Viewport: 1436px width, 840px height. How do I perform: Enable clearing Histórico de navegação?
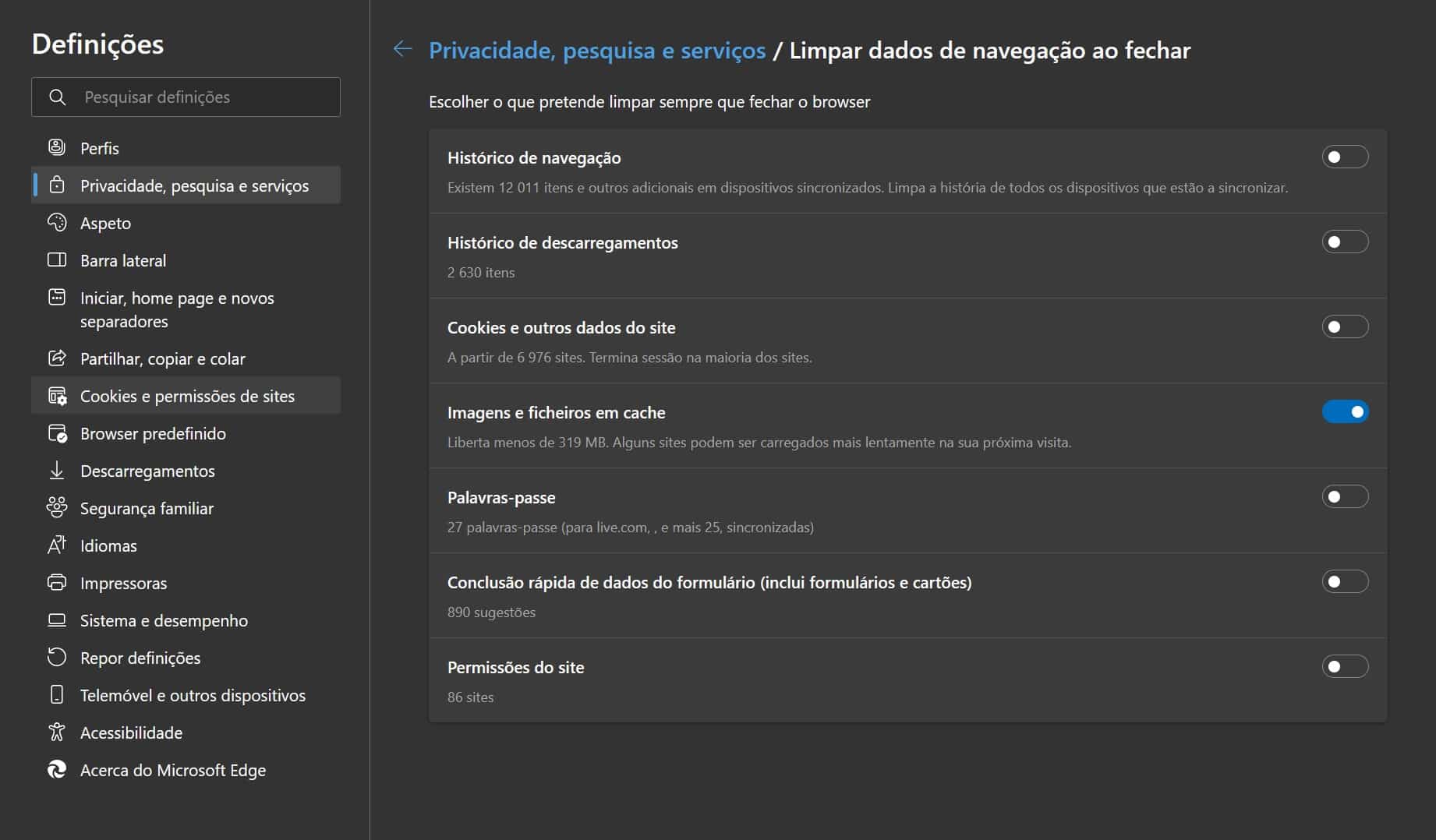[x=1345, y=157]
